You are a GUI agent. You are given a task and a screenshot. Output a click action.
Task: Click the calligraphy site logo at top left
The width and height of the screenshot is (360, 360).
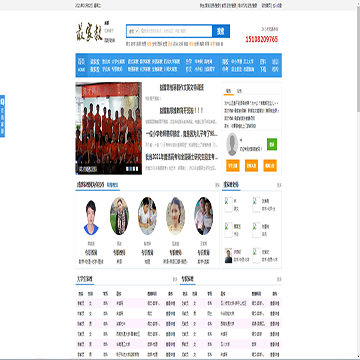click(89, 32)
